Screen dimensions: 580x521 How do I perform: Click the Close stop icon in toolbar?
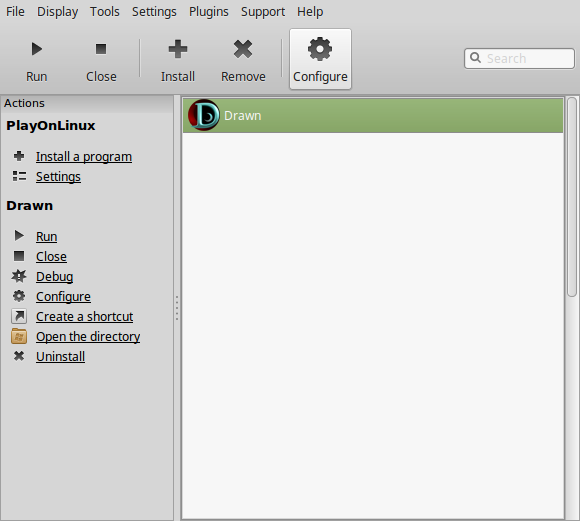(x=101, y=49)
